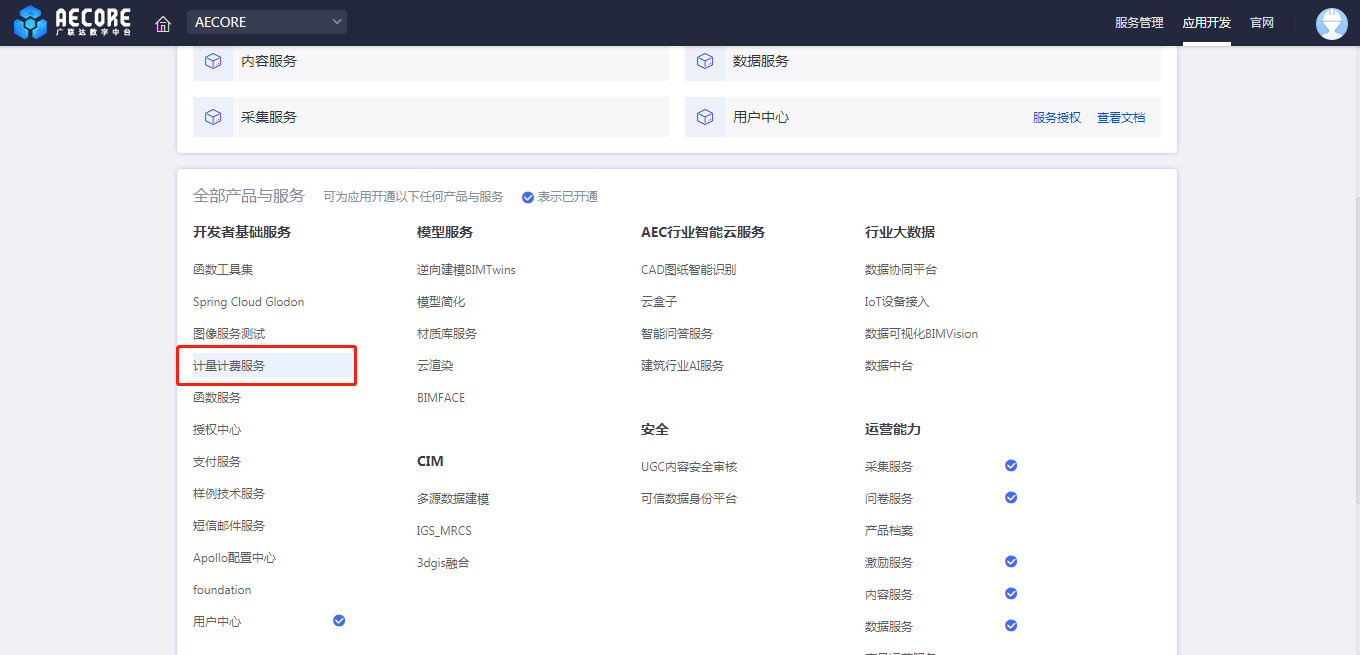The image size is (1360, 655).
Task: Open 建筑行业AI服务 entry
Action: [x=682, y=366]
